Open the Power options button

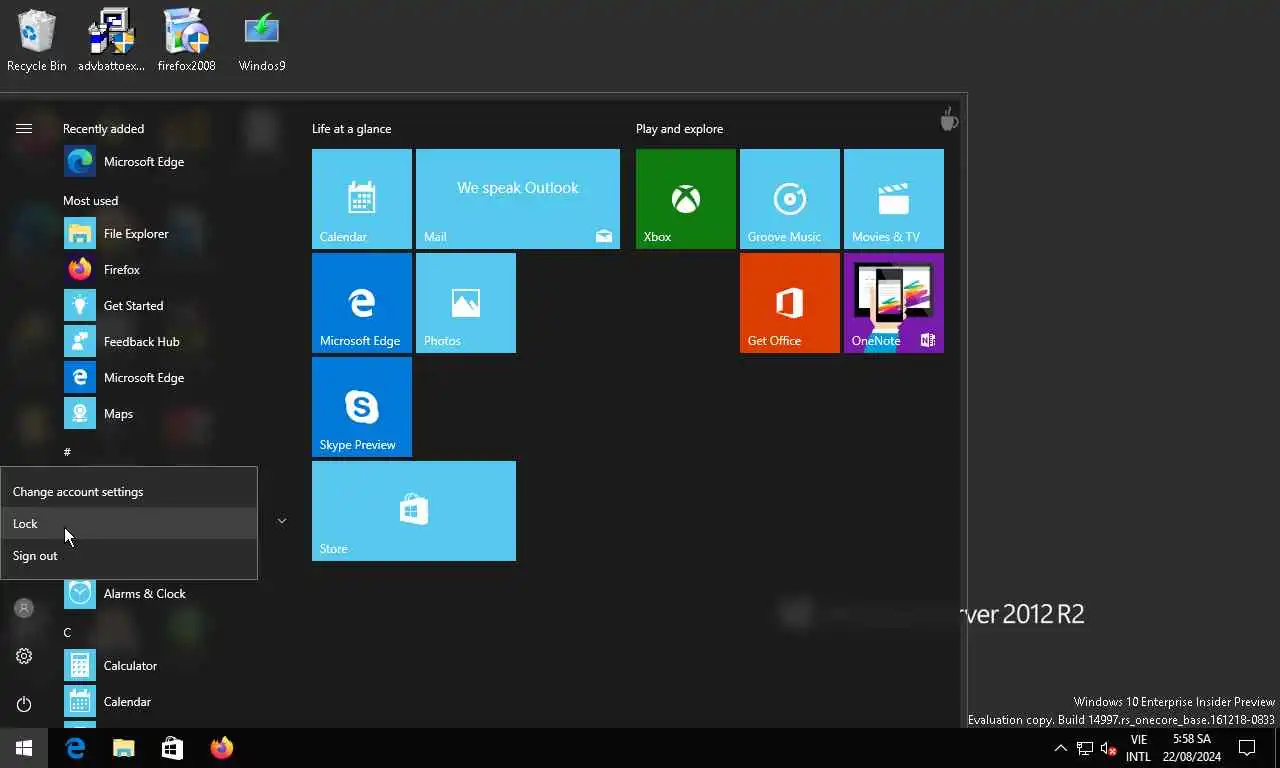click(x=24, y=704)
